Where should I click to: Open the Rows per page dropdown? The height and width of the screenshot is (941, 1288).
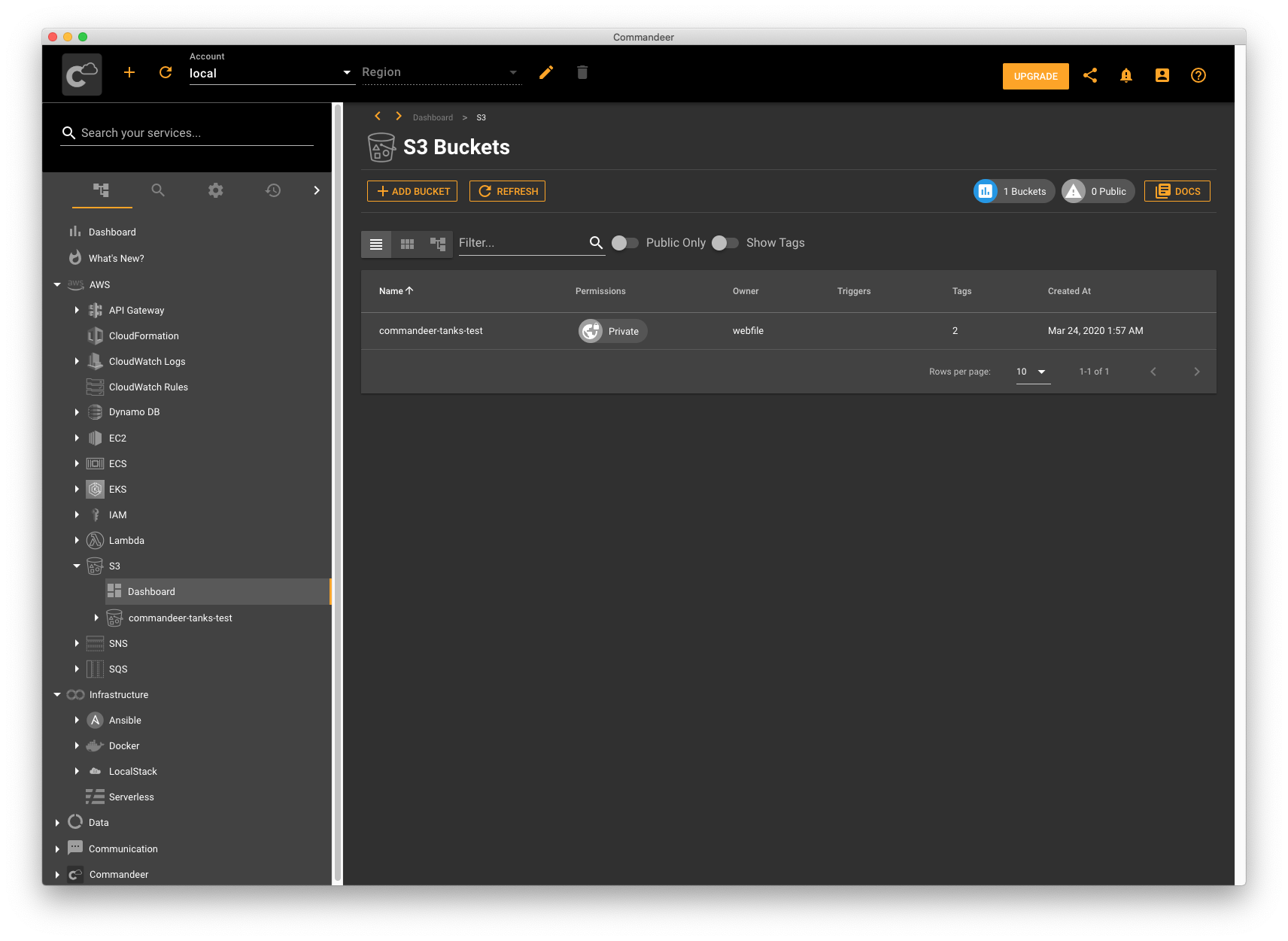(1033, 372)
